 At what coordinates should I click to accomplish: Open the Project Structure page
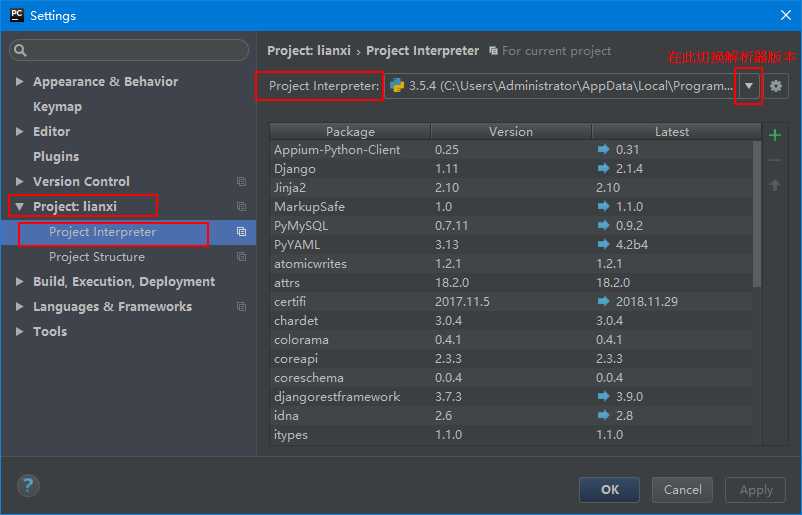point(97,257)
